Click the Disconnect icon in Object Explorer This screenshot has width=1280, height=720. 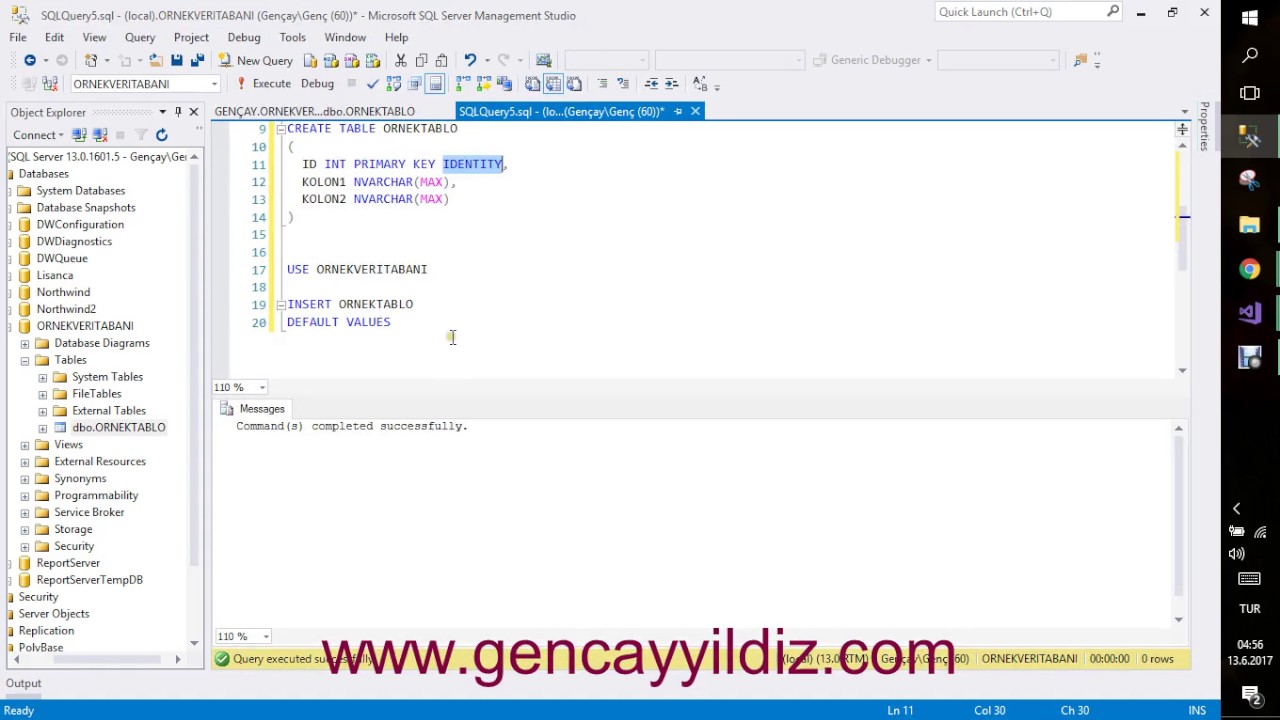click(99, 135)
